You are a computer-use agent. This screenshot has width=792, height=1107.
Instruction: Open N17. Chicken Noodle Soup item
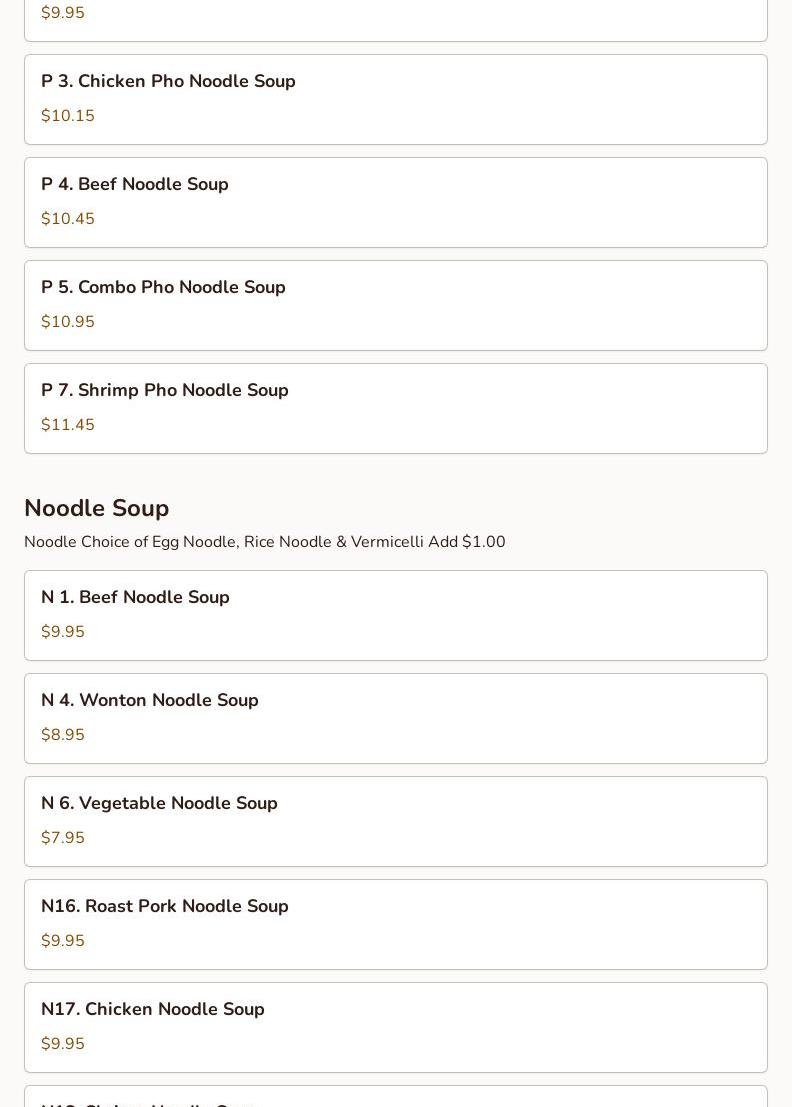(395, 1028)
